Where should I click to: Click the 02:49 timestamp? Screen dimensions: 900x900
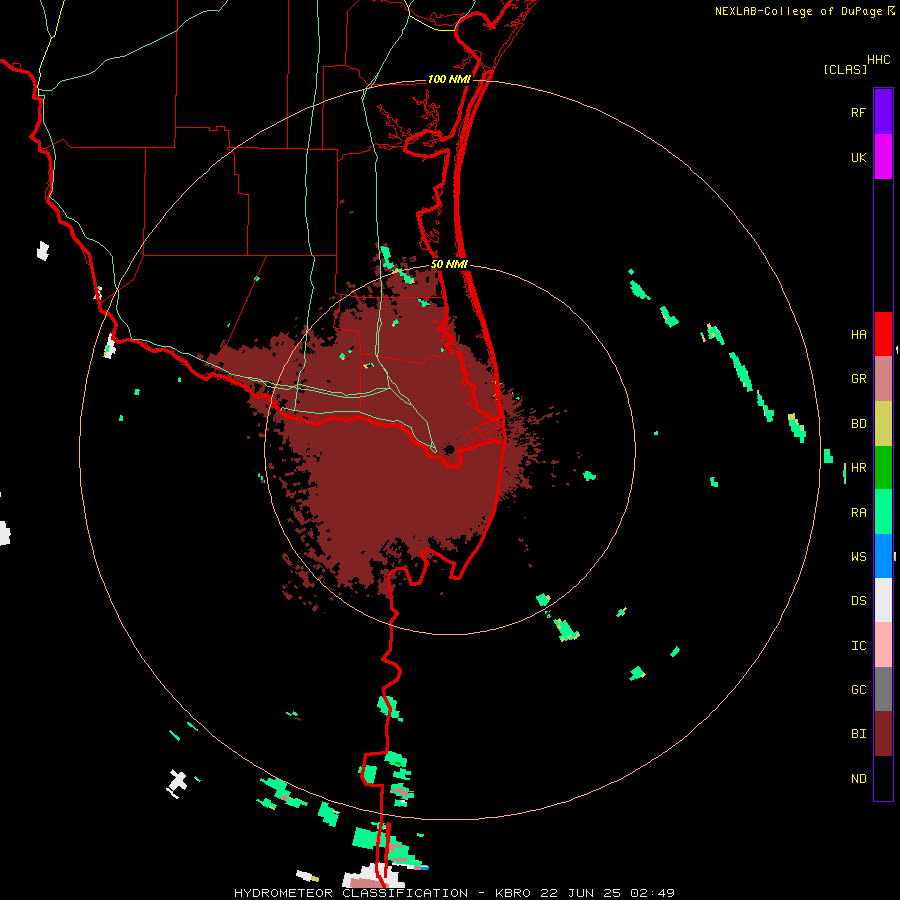point(652,893)
